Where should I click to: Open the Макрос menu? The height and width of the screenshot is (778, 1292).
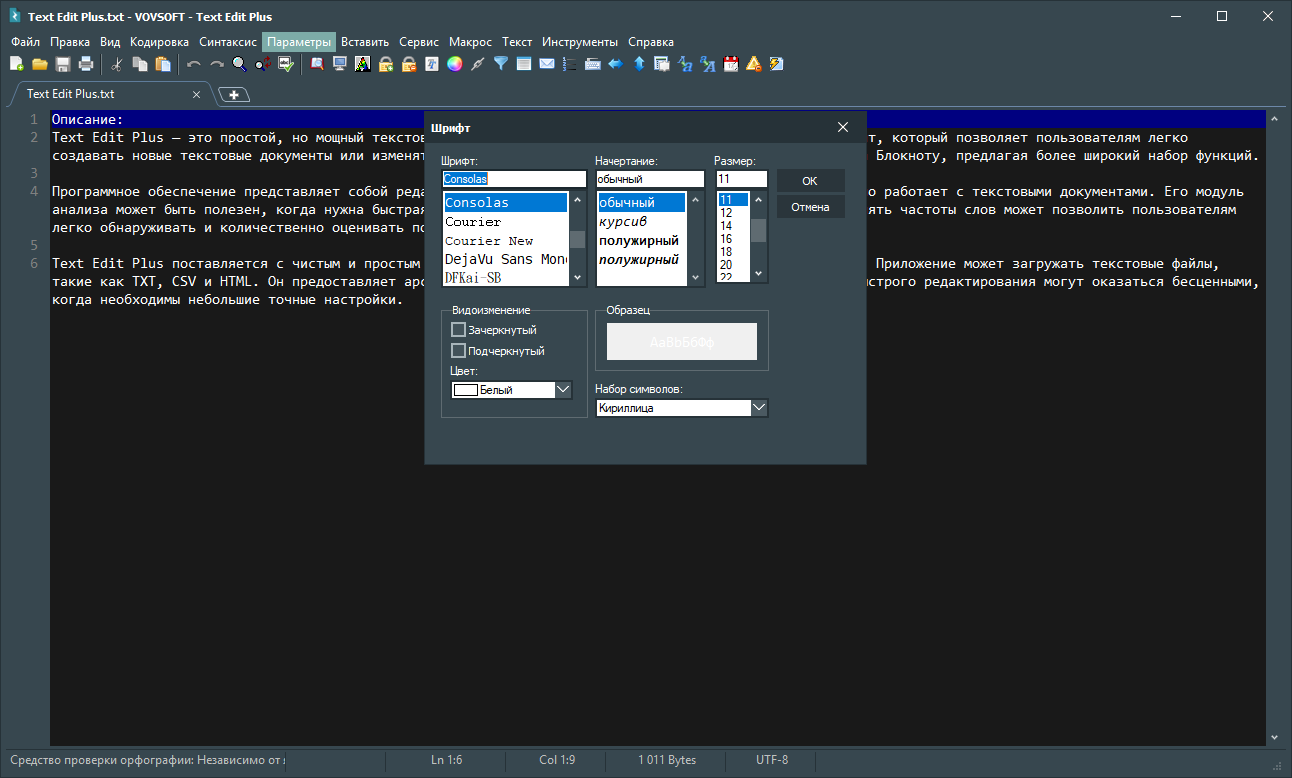[470, 42]
